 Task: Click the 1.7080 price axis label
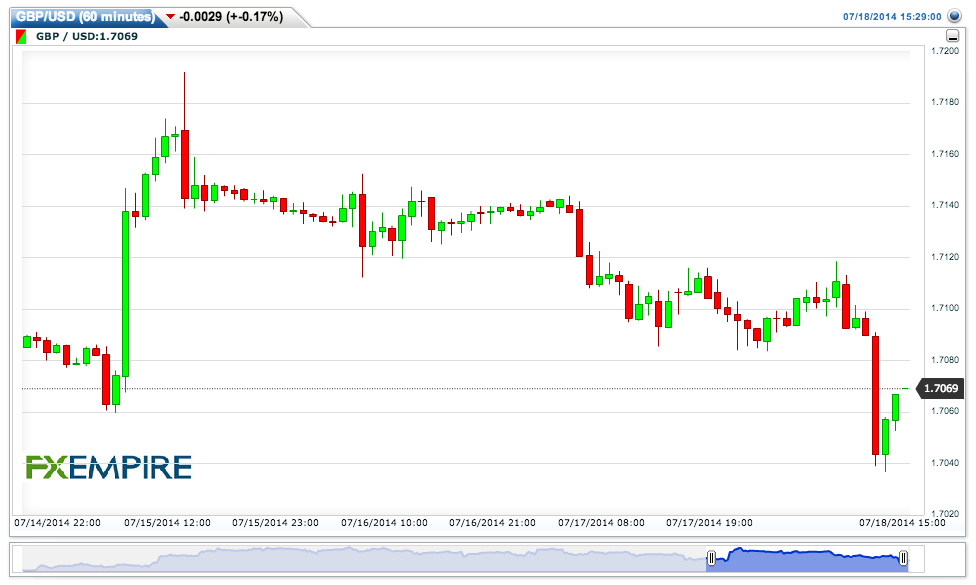[944, 360]
